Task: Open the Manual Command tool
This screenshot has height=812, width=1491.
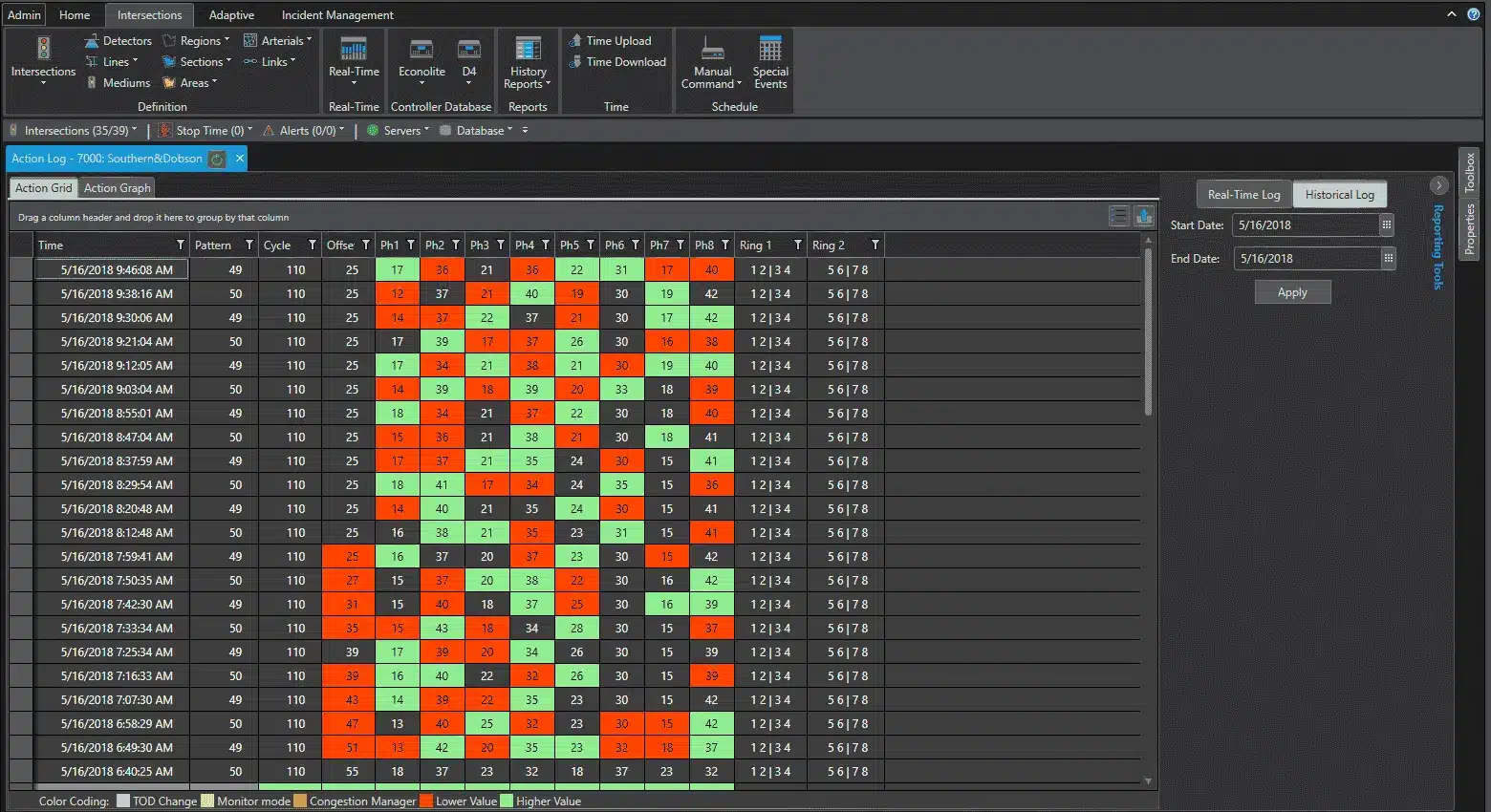Action: point(712,49)
